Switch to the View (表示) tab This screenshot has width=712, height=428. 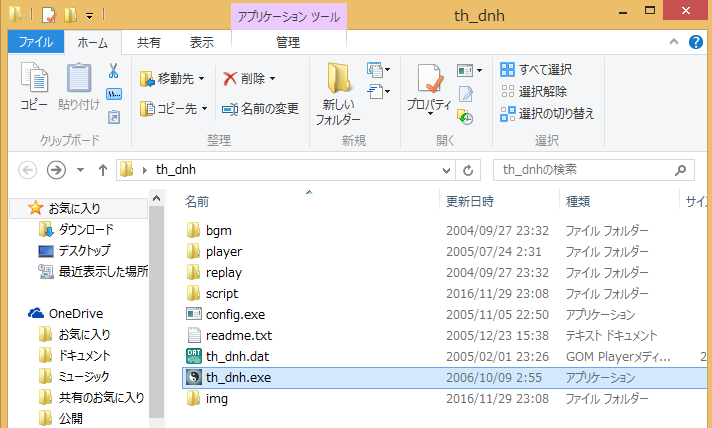pyautogui.click(x=202, y=43)
